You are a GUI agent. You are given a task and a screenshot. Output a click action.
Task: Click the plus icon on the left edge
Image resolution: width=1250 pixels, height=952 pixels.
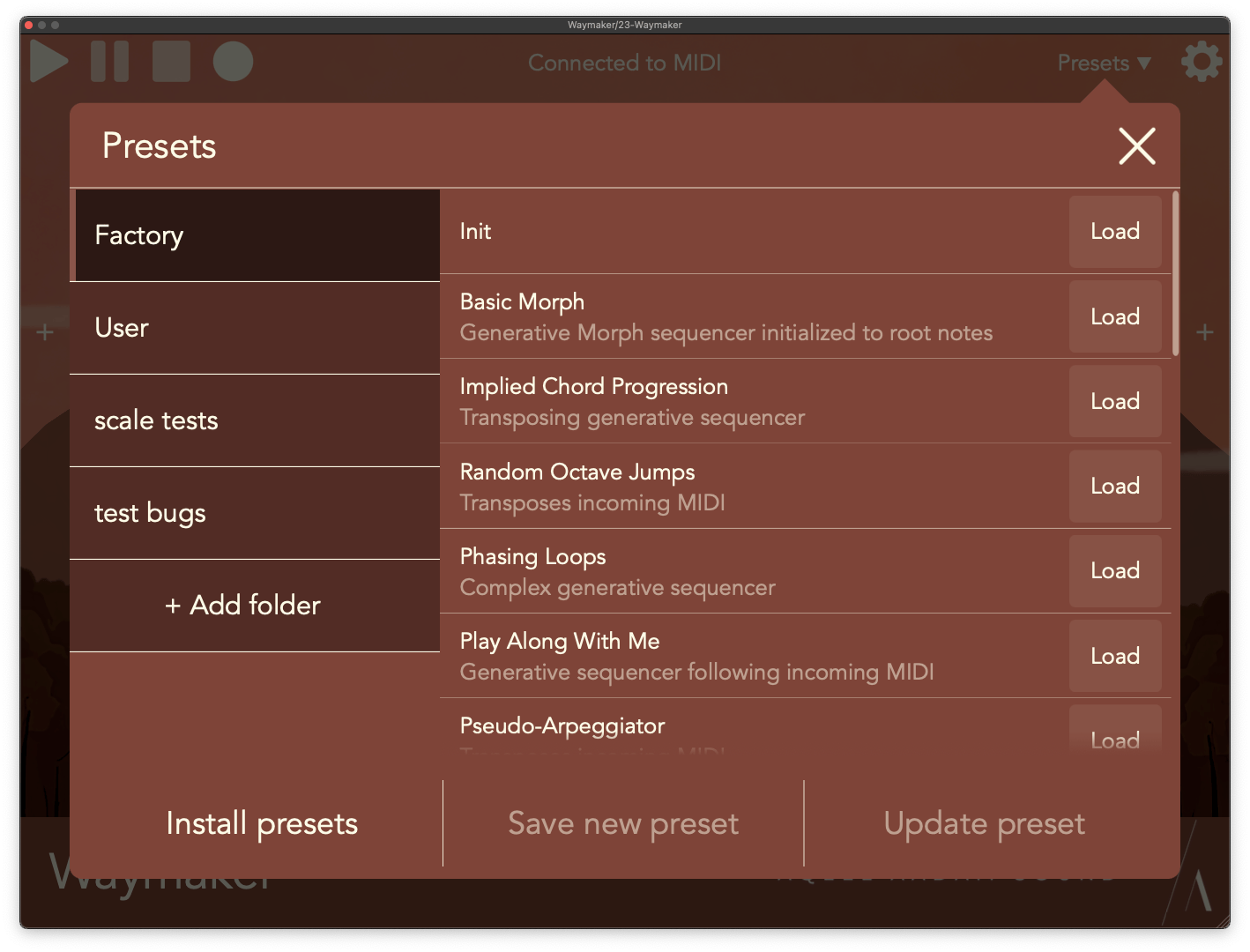point(43,332)
